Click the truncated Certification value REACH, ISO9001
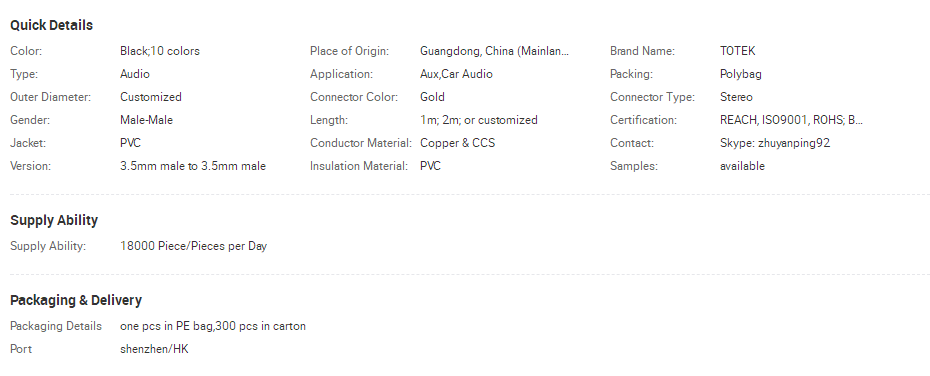 point(791,120)
